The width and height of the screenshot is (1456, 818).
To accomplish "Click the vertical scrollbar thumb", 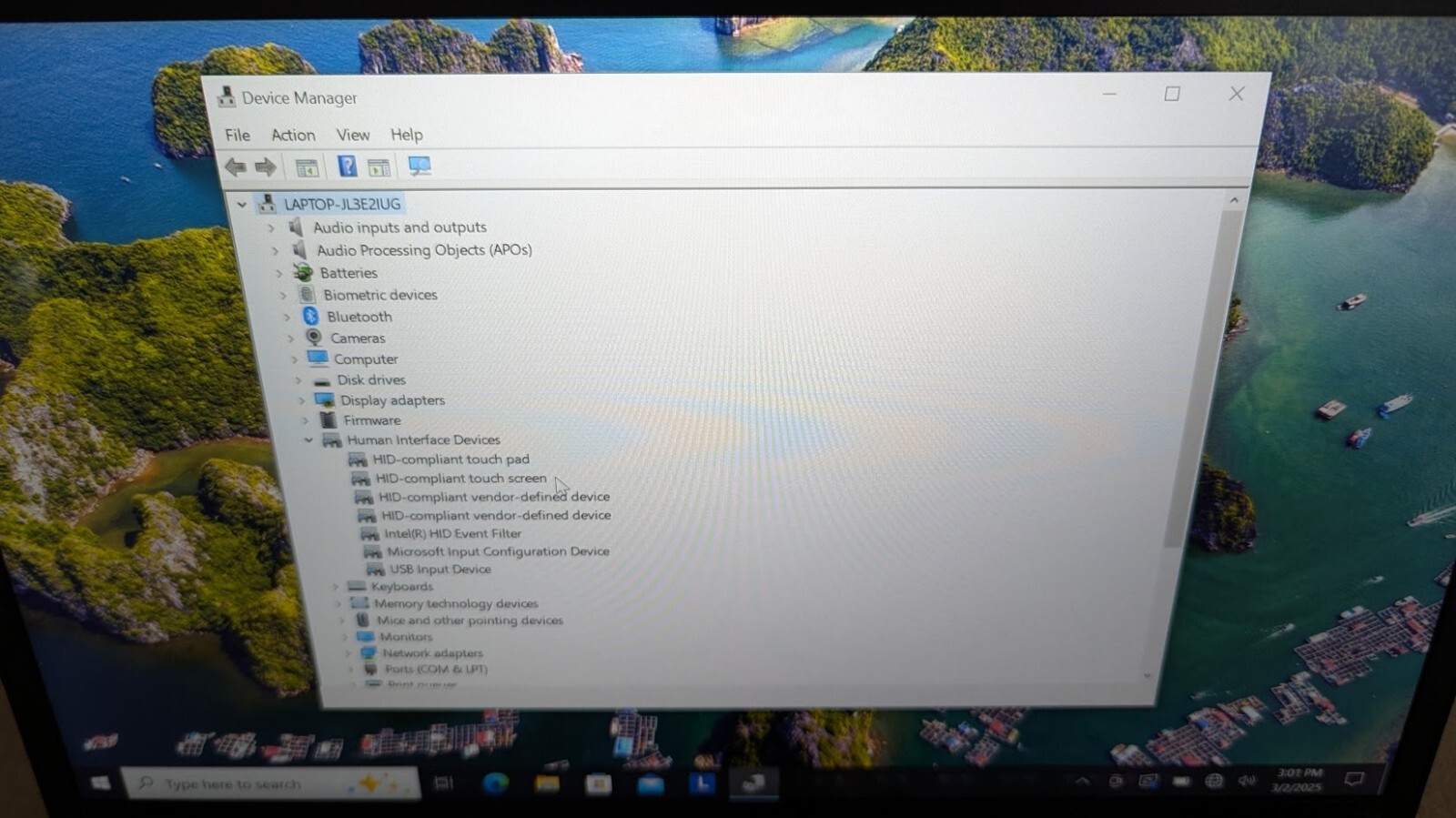I will click(x=1203, y=380).
